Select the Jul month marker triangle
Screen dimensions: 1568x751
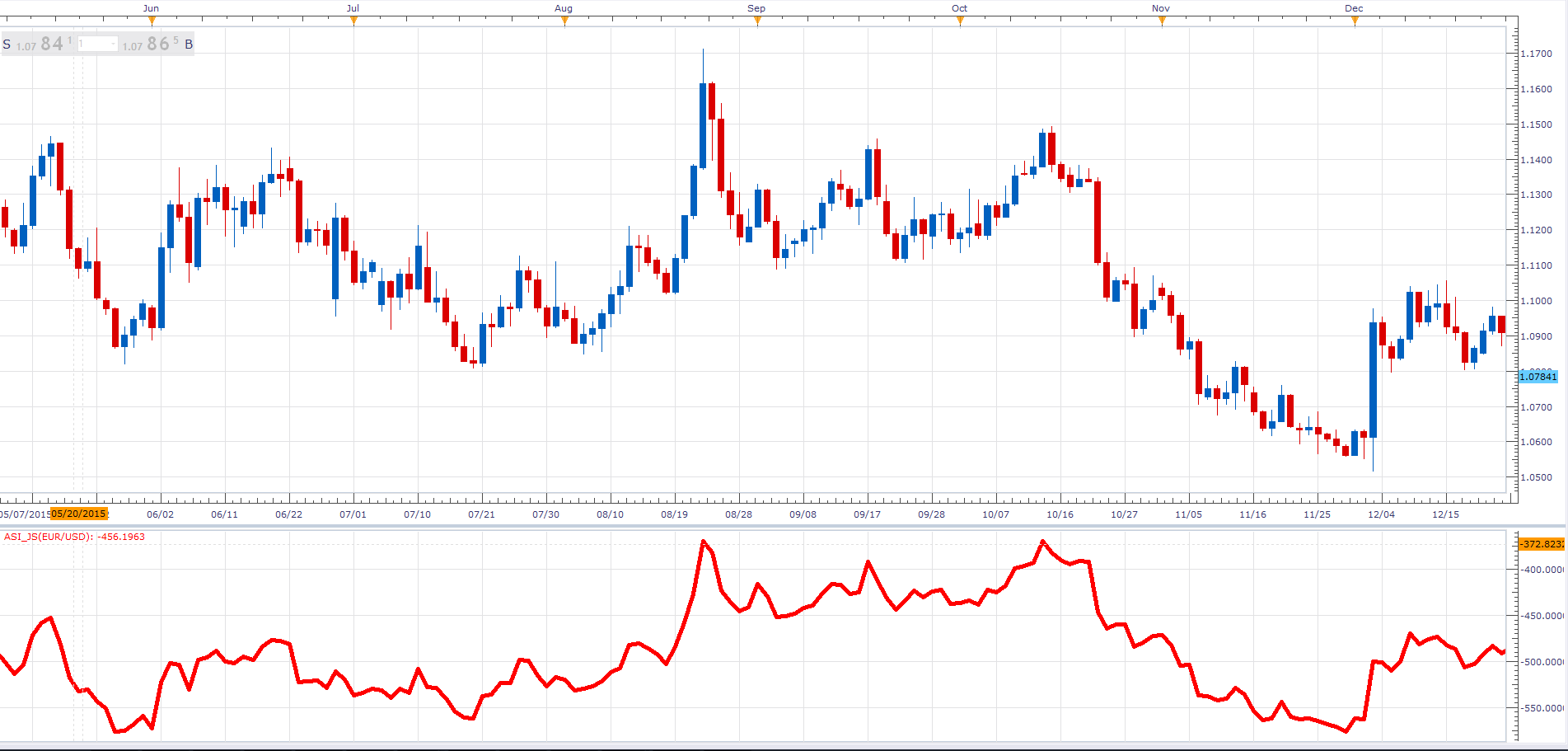click(353, 21)
